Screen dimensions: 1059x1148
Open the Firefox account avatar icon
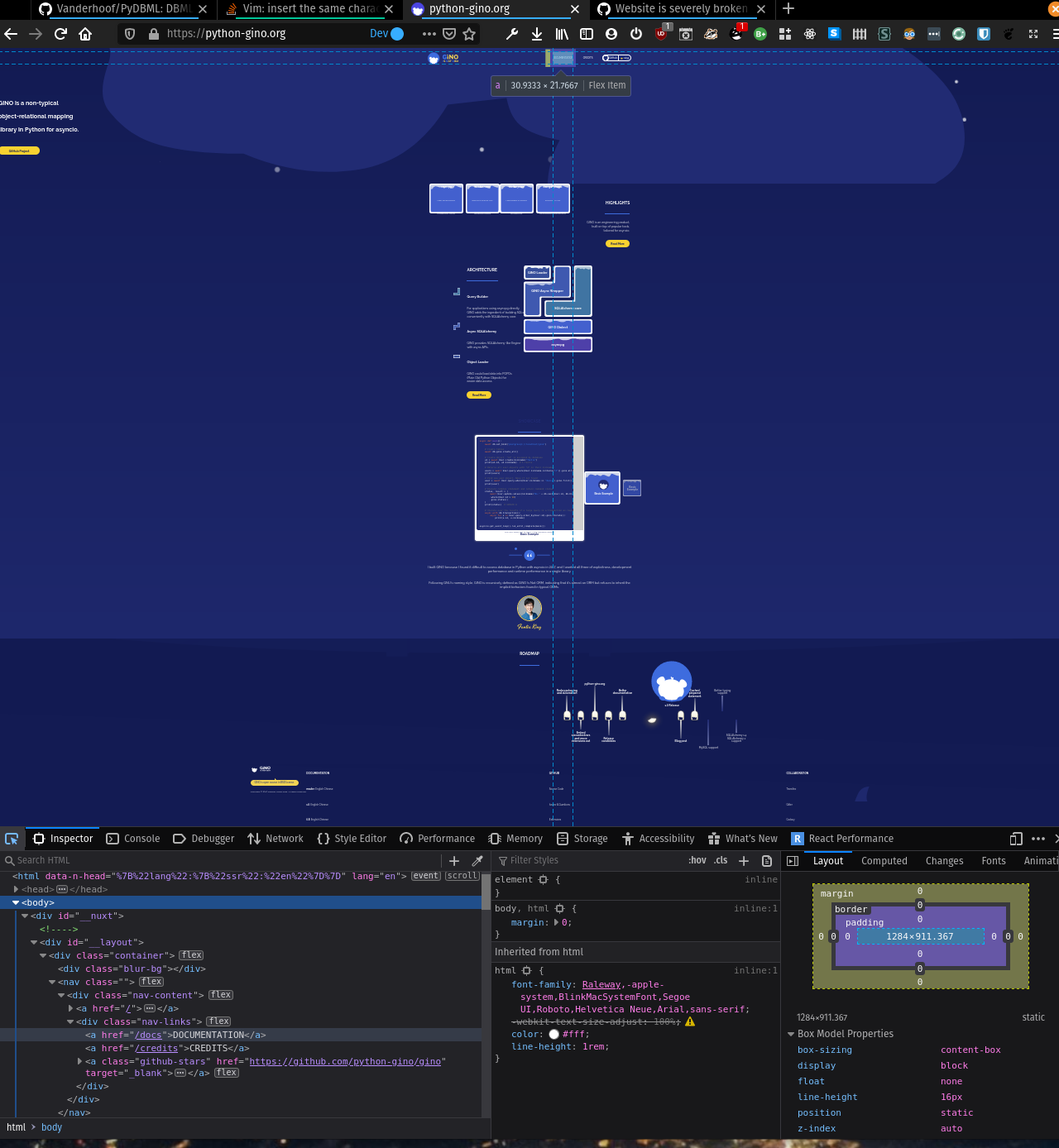tap(611, 34)
